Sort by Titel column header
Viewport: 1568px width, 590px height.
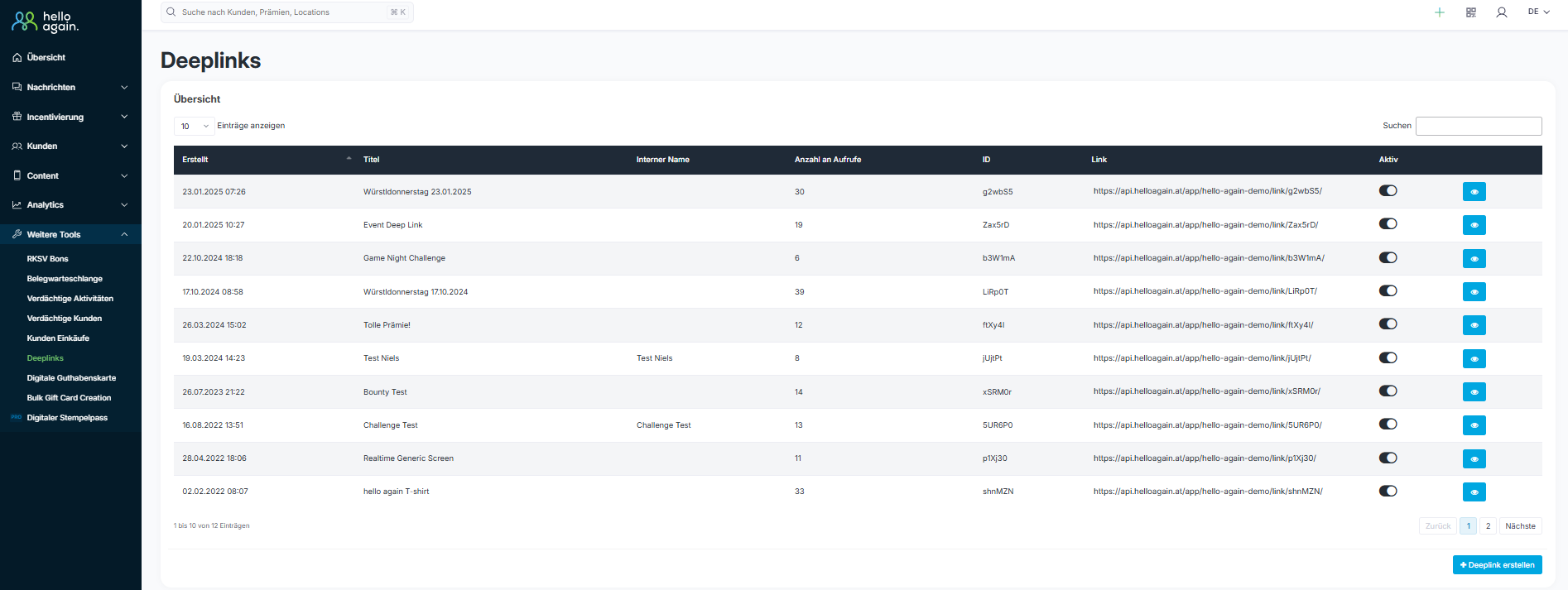point(371,160)
